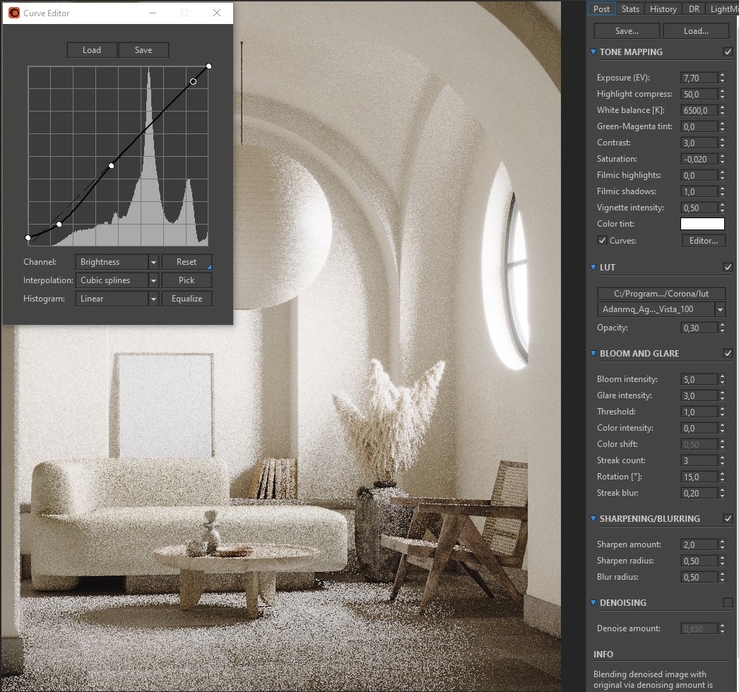
Task: Click the white Color tint swatch
Action: [702, 224]
